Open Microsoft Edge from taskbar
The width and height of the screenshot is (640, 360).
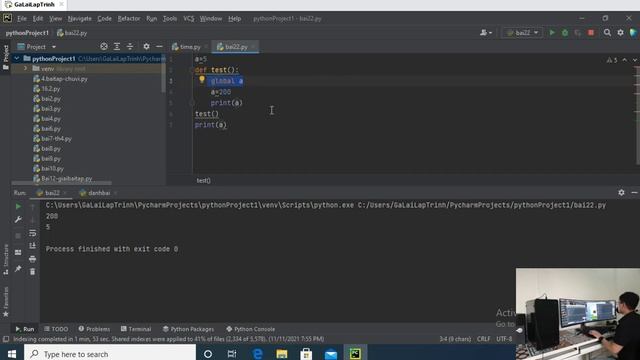click(257, 354)
